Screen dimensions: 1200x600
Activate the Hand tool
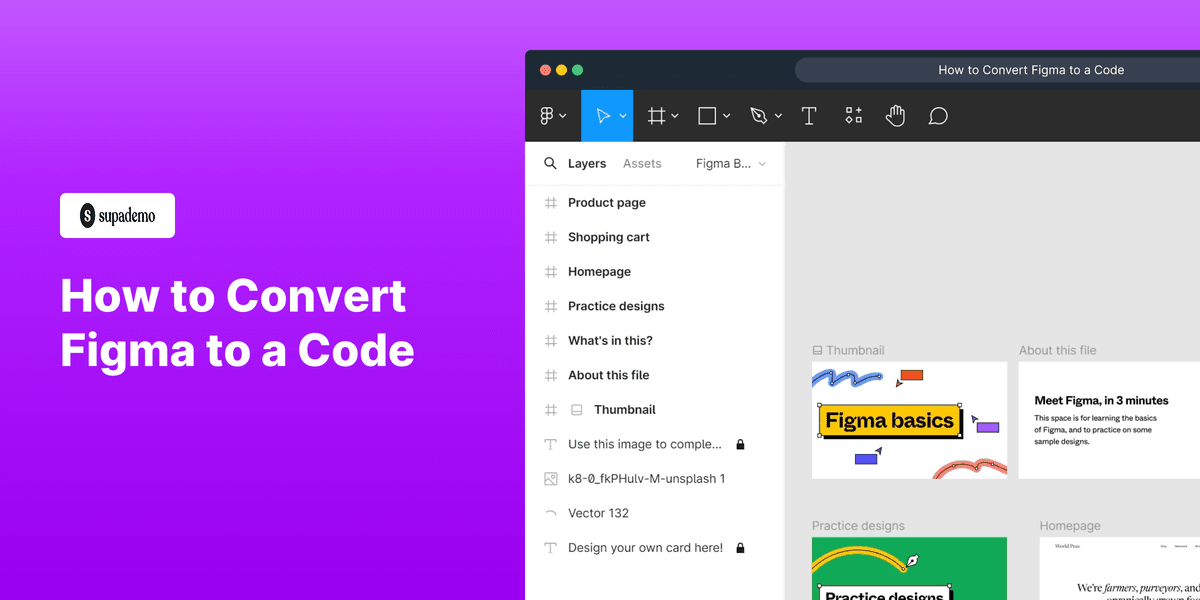[895, 115]
